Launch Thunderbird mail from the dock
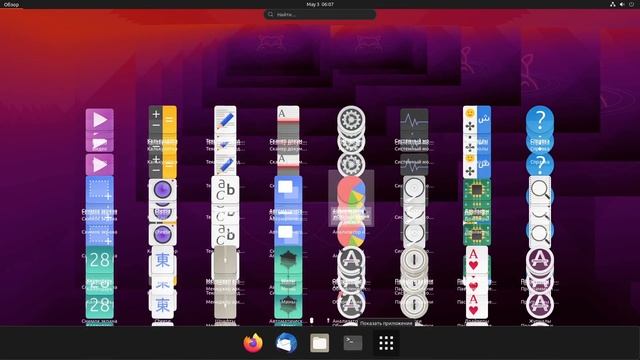This screenshot has height=360, width=640. 286,343
